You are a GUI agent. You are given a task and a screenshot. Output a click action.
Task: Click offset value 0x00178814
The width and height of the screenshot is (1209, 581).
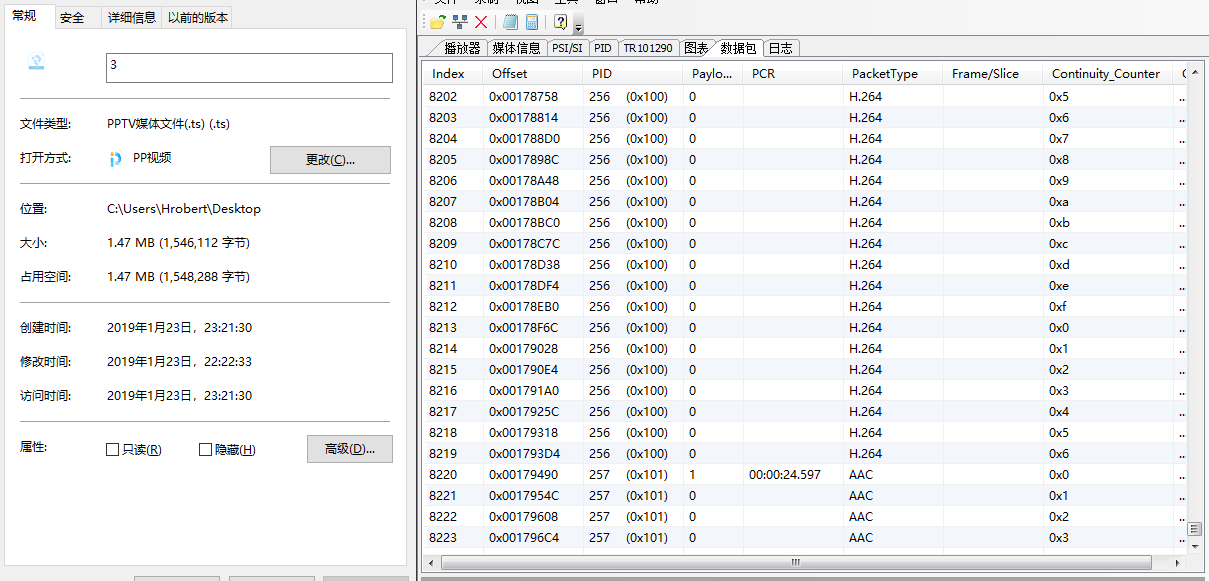(x=523, y=118)
